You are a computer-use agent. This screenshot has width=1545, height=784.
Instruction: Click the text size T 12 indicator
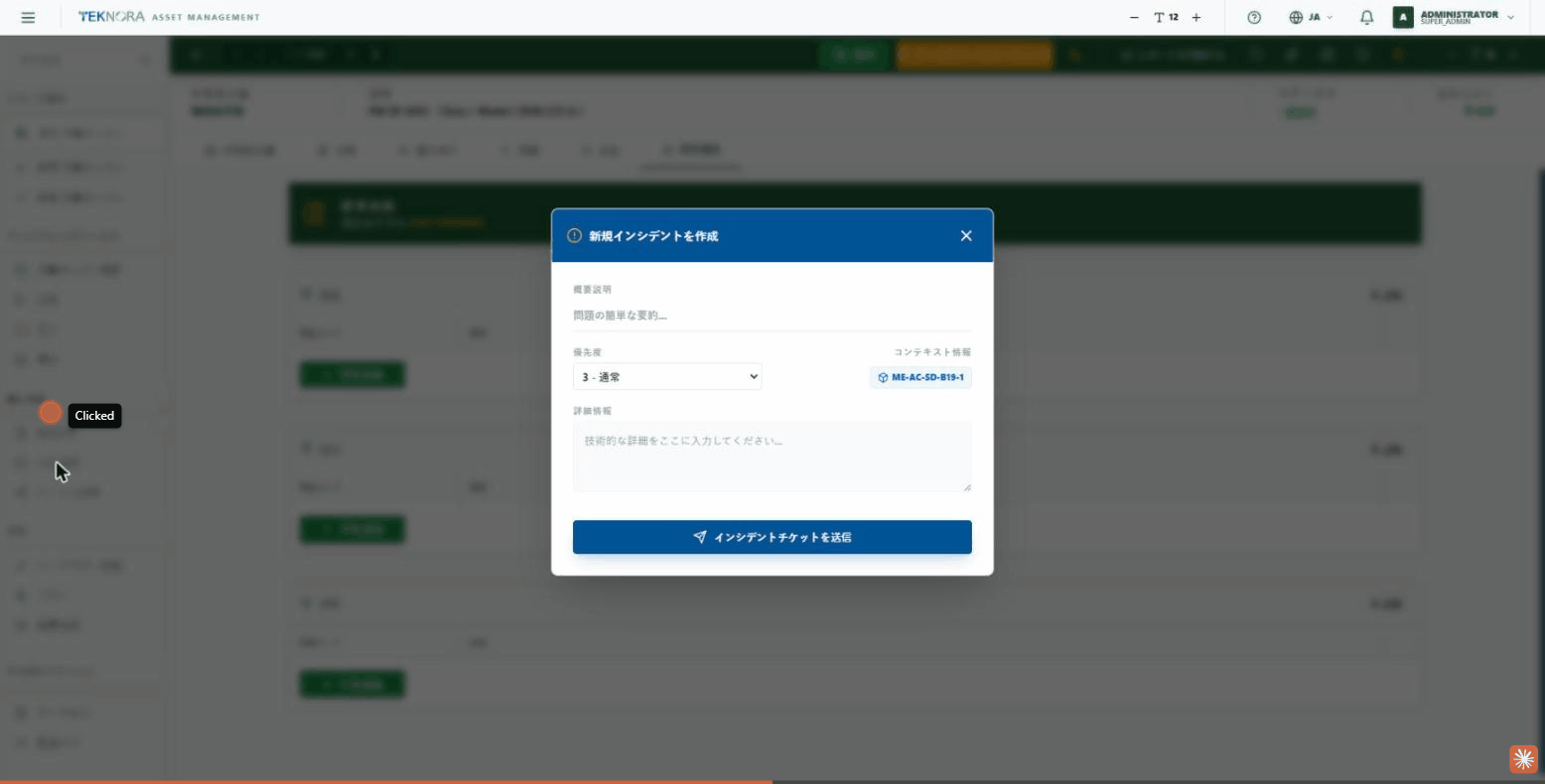(x=1167, y=18)
